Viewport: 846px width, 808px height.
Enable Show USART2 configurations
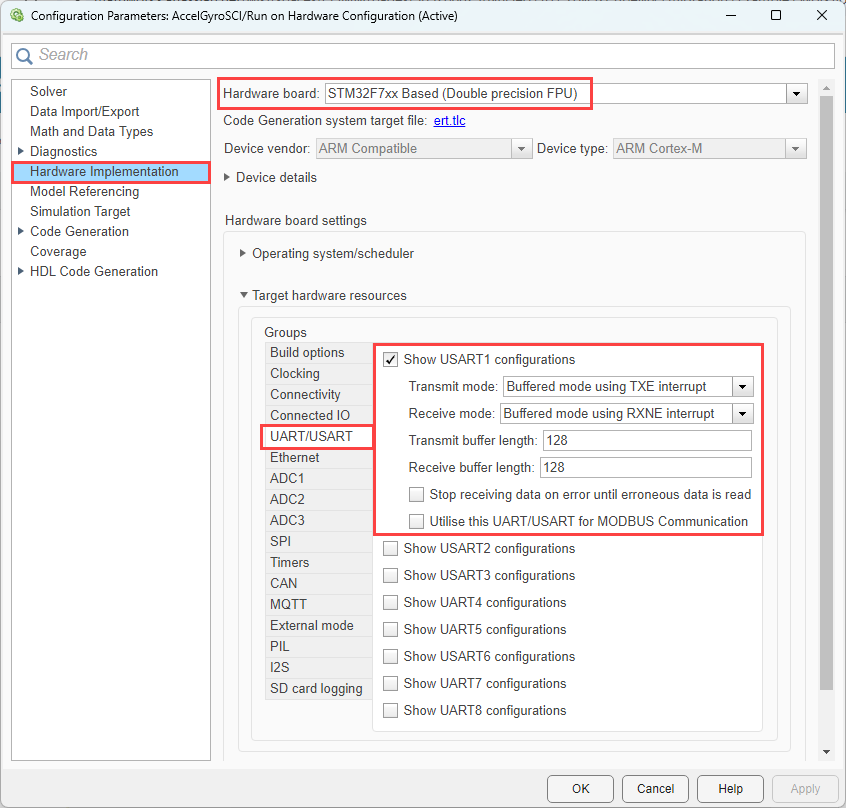(x=390, y=548)
